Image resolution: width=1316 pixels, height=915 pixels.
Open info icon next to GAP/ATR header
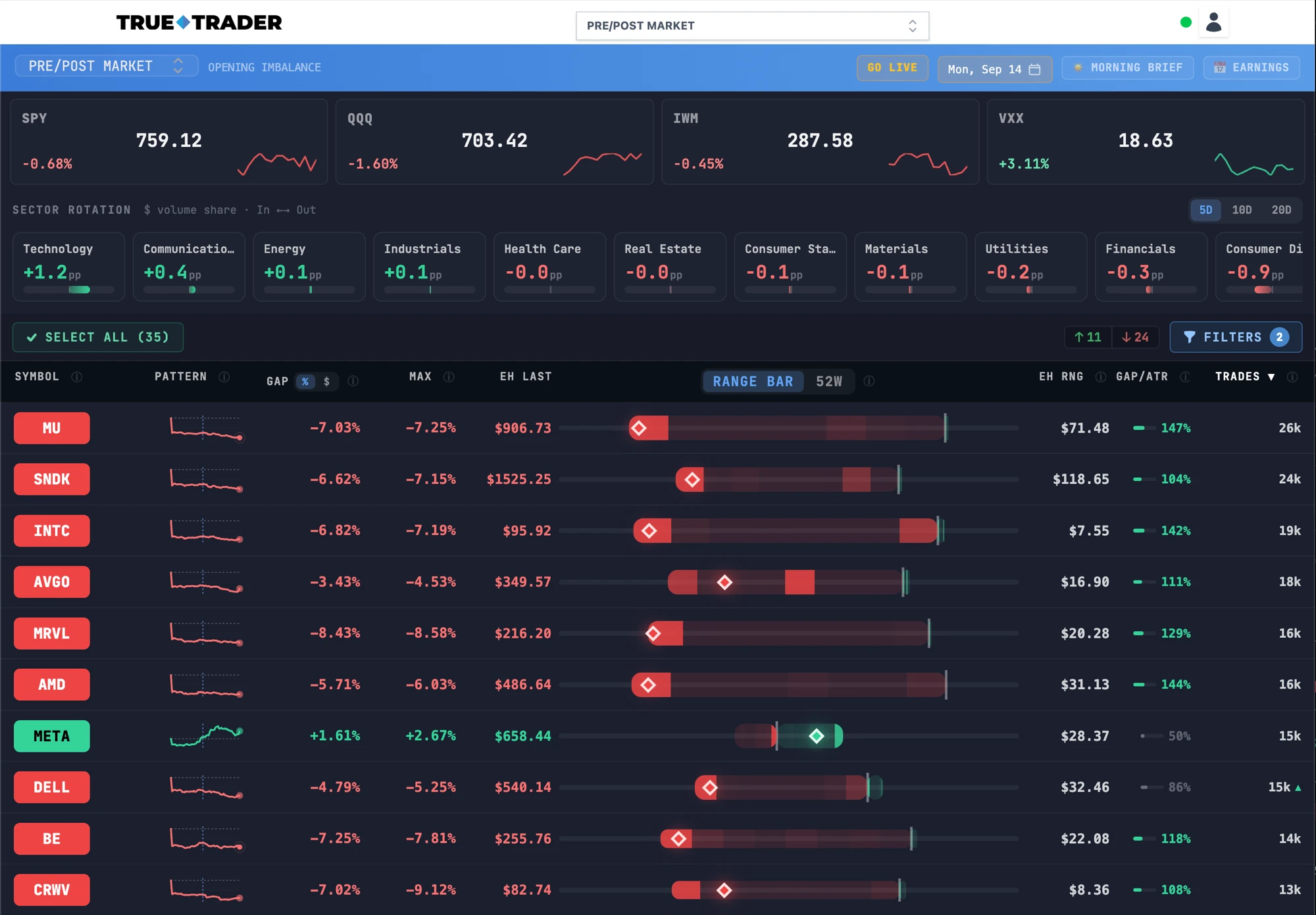(1185, 377)
